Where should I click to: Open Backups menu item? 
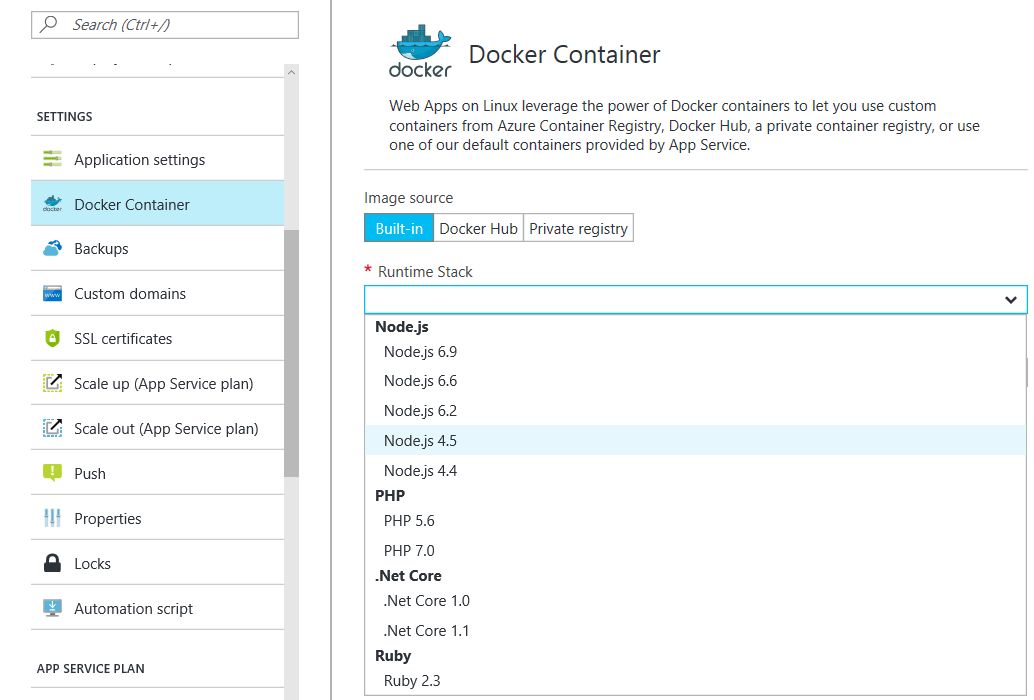pos(158,248)
